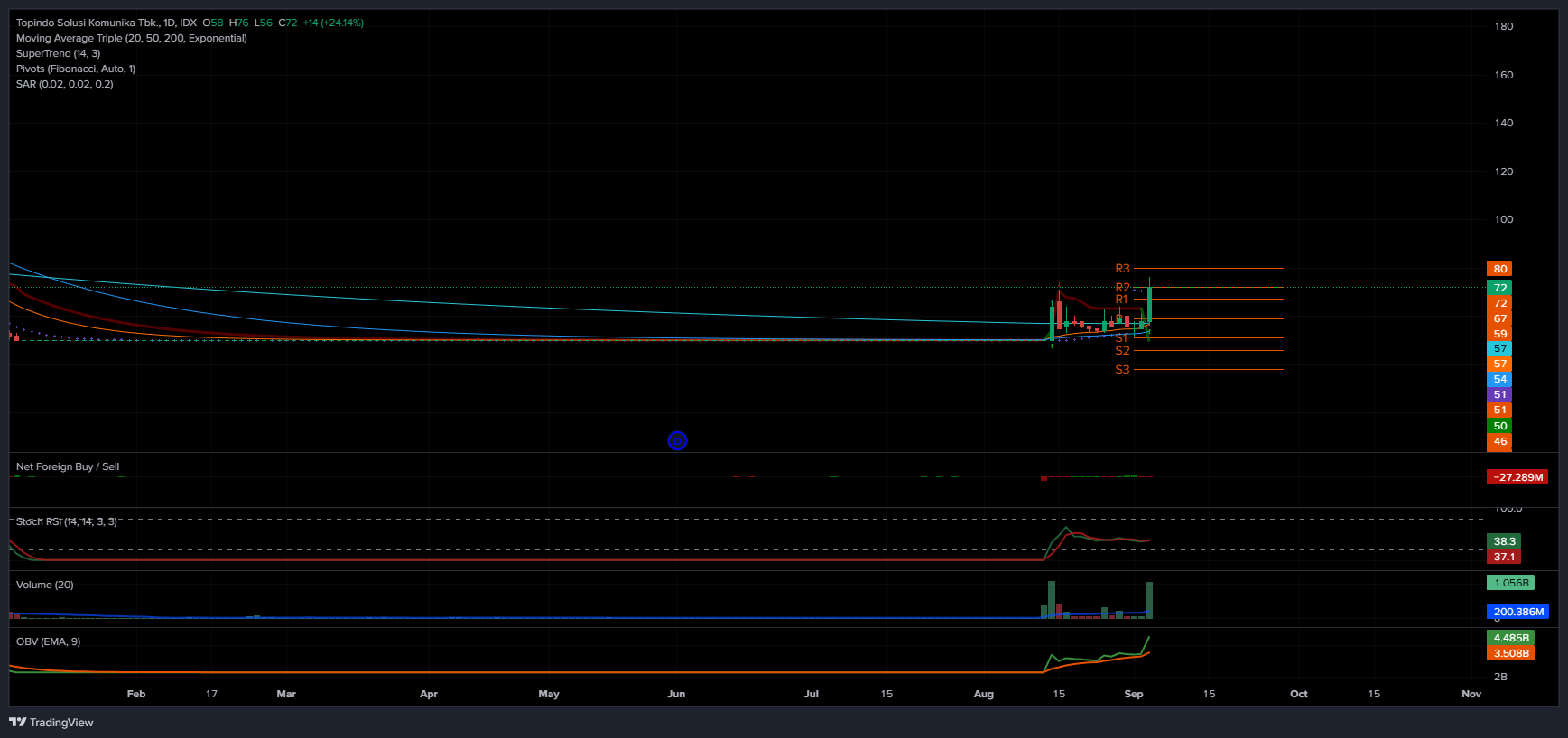Click the 17 date label on time axis

211,694
